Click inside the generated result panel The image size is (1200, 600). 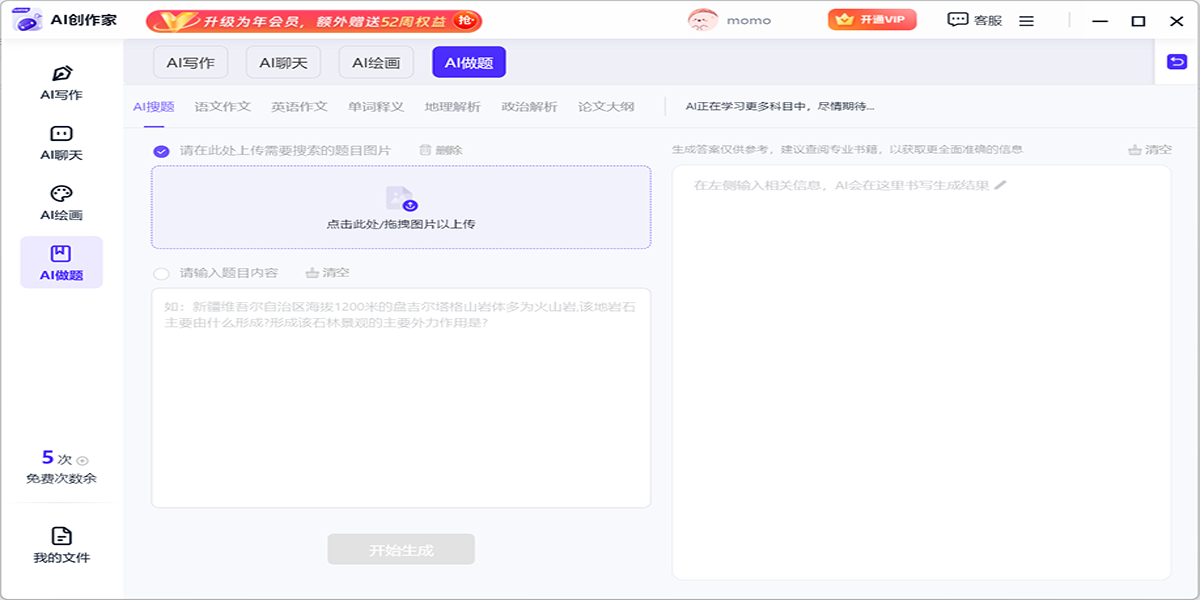(921, 372)
